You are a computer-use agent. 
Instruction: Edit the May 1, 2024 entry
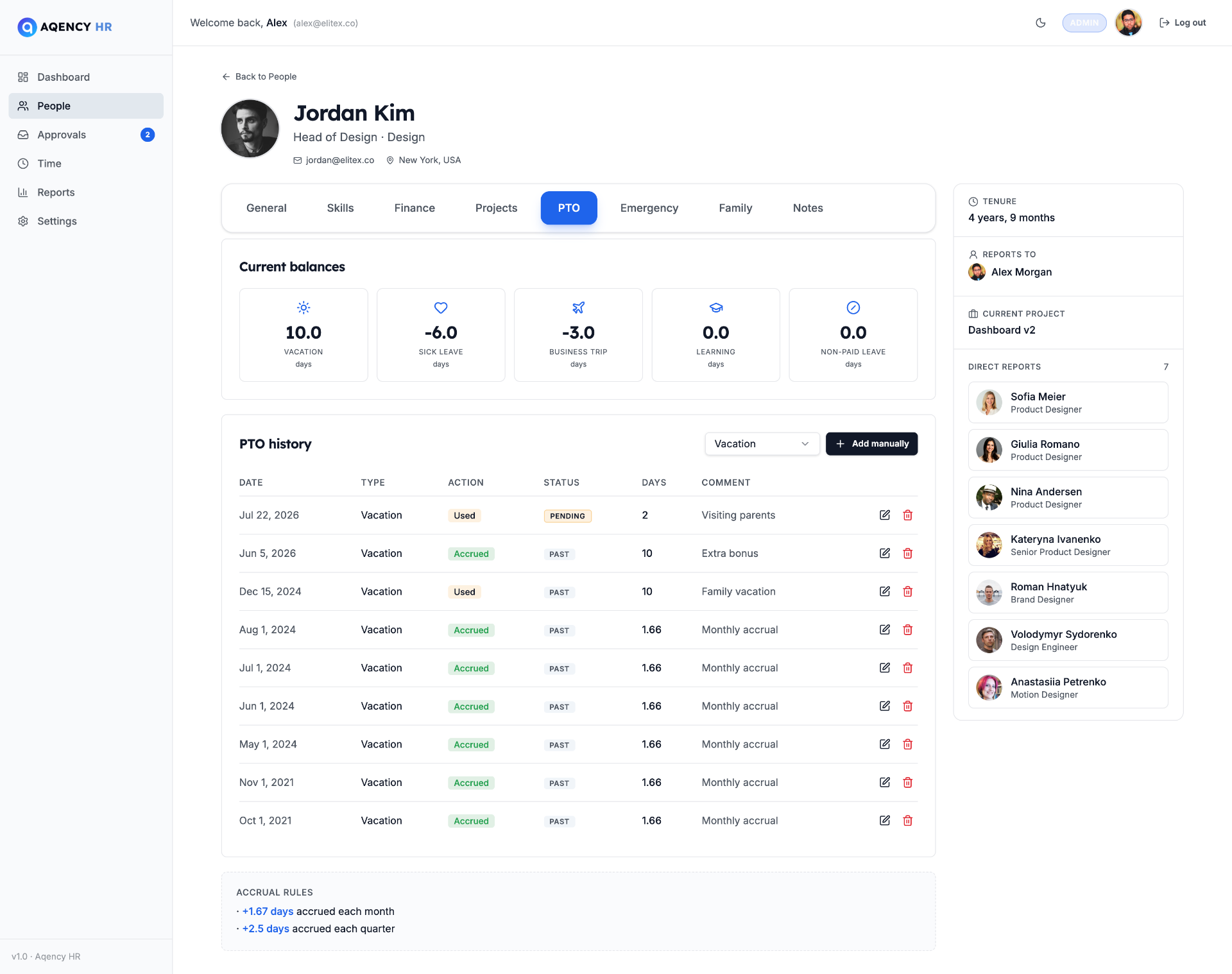tap(884, 744)
